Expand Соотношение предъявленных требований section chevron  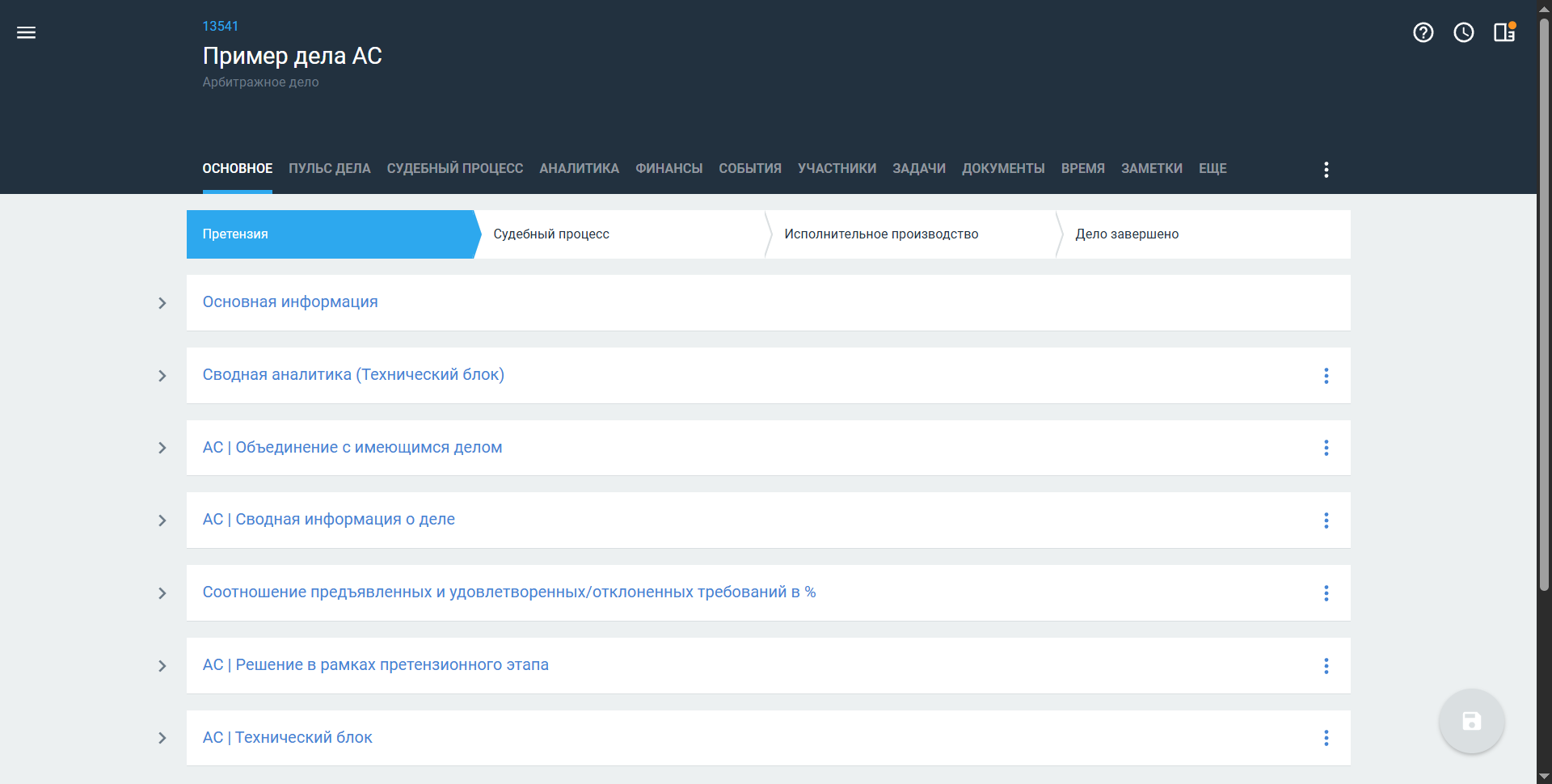pyautogui.click(x=162, y=593)
